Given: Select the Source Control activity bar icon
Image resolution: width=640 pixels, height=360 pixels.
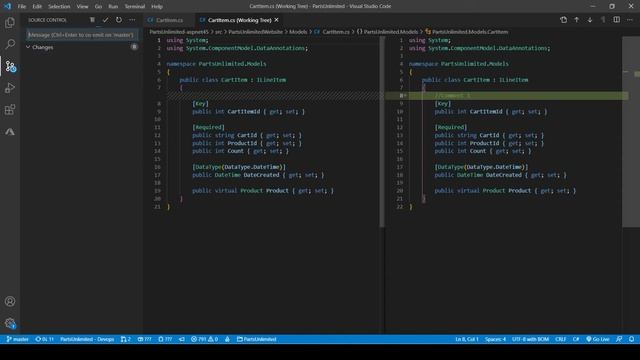Looking at the screenshot, I should pos(10,66).
